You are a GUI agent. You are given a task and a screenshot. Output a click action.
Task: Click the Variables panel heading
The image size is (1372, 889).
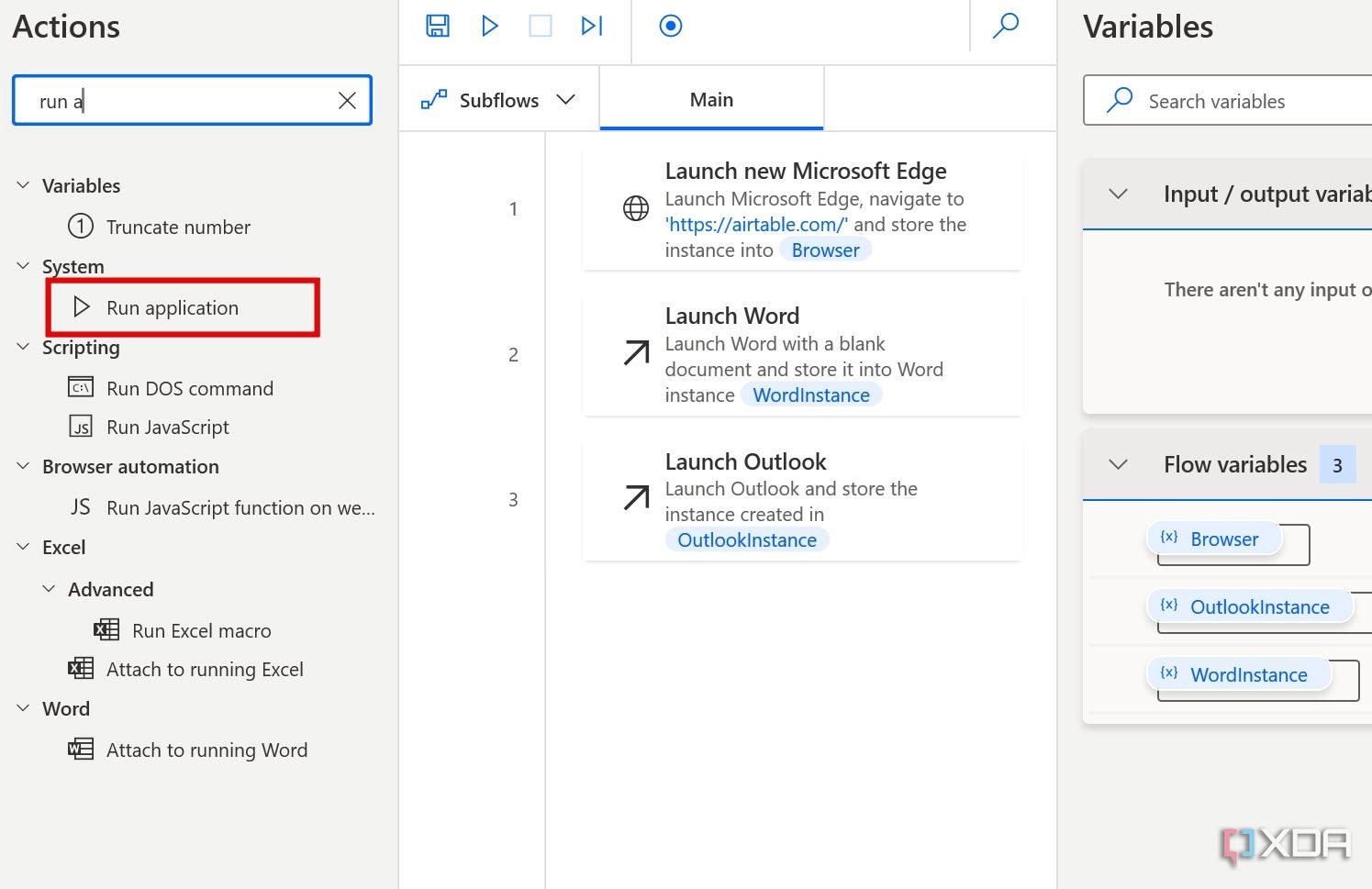(x=1148, y=27)
